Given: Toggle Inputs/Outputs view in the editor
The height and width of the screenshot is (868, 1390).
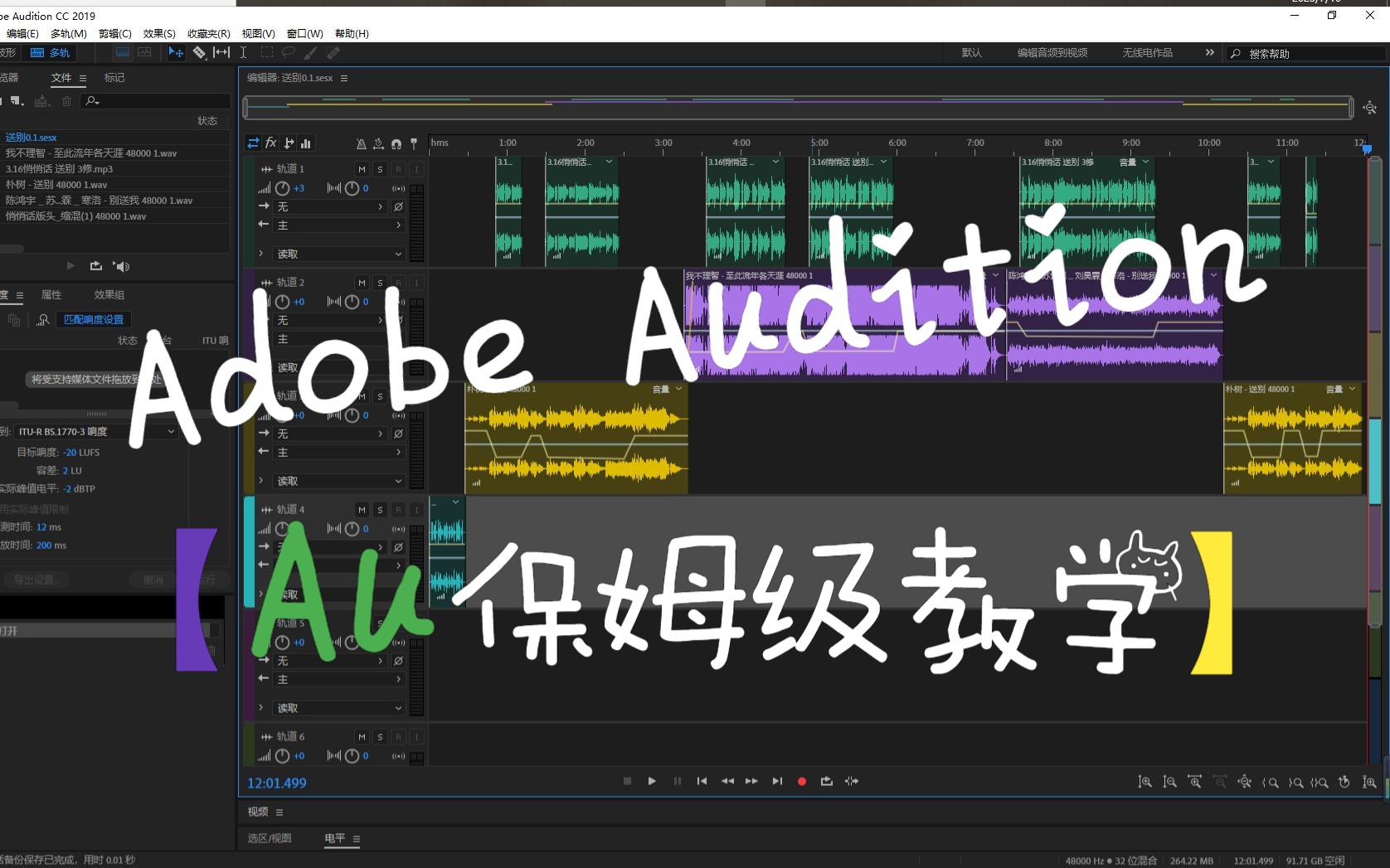Looking at the screenshot, I should pyautogui.click(x=253, y=143).
